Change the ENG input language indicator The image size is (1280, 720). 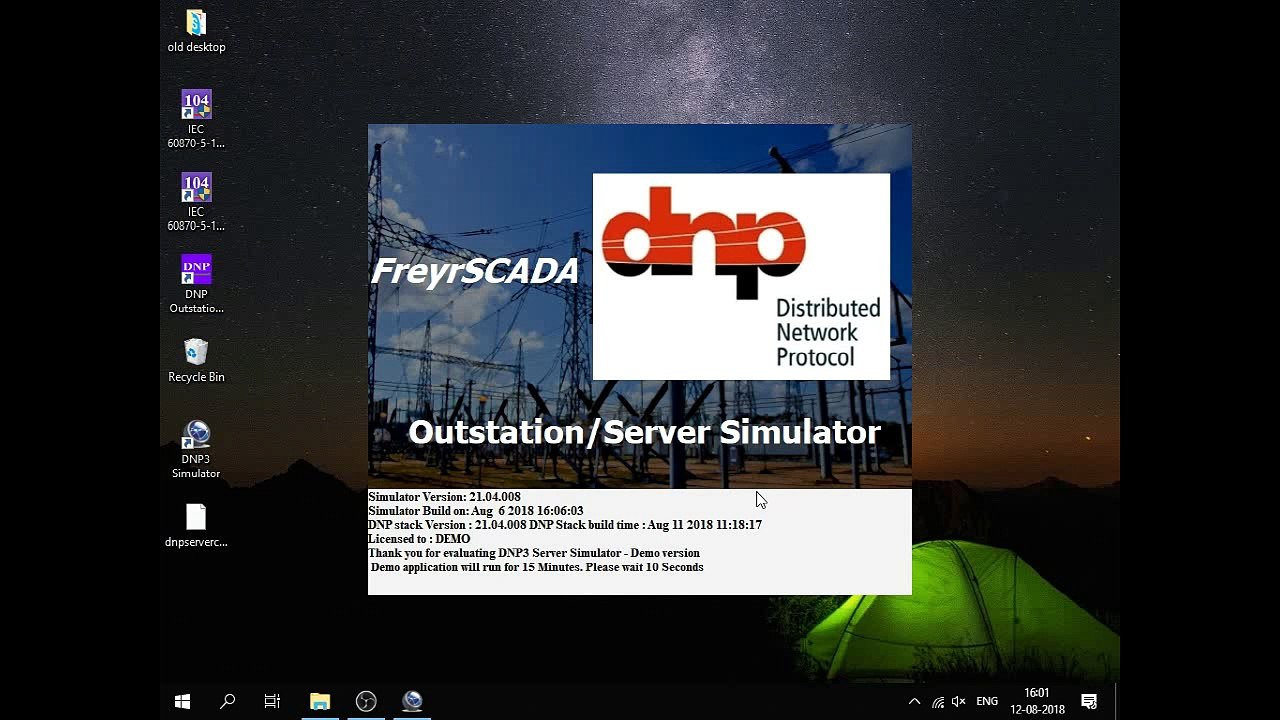point(987,702)
